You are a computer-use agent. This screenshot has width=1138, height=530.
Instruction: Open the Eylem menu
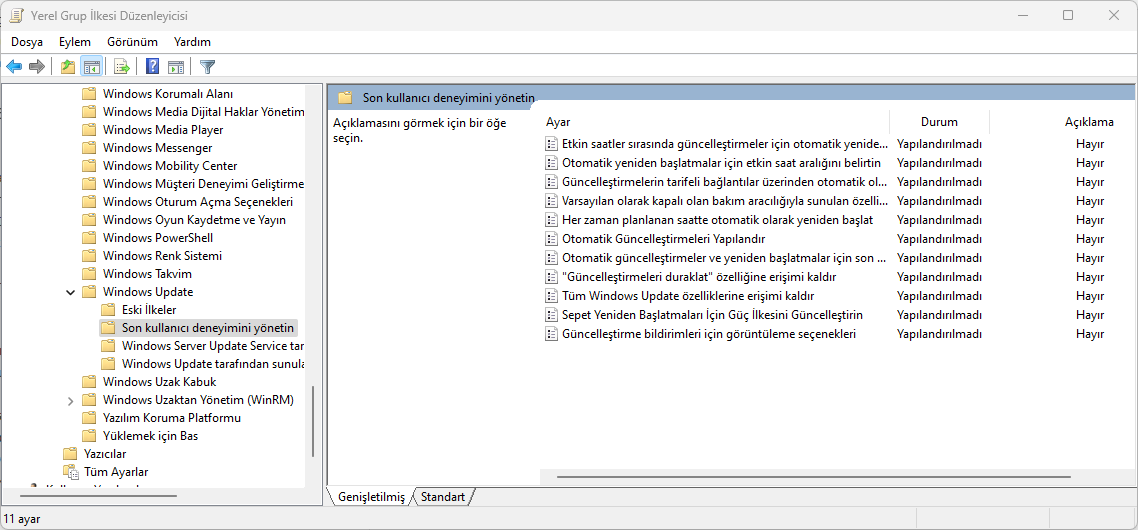pos(75,42)
